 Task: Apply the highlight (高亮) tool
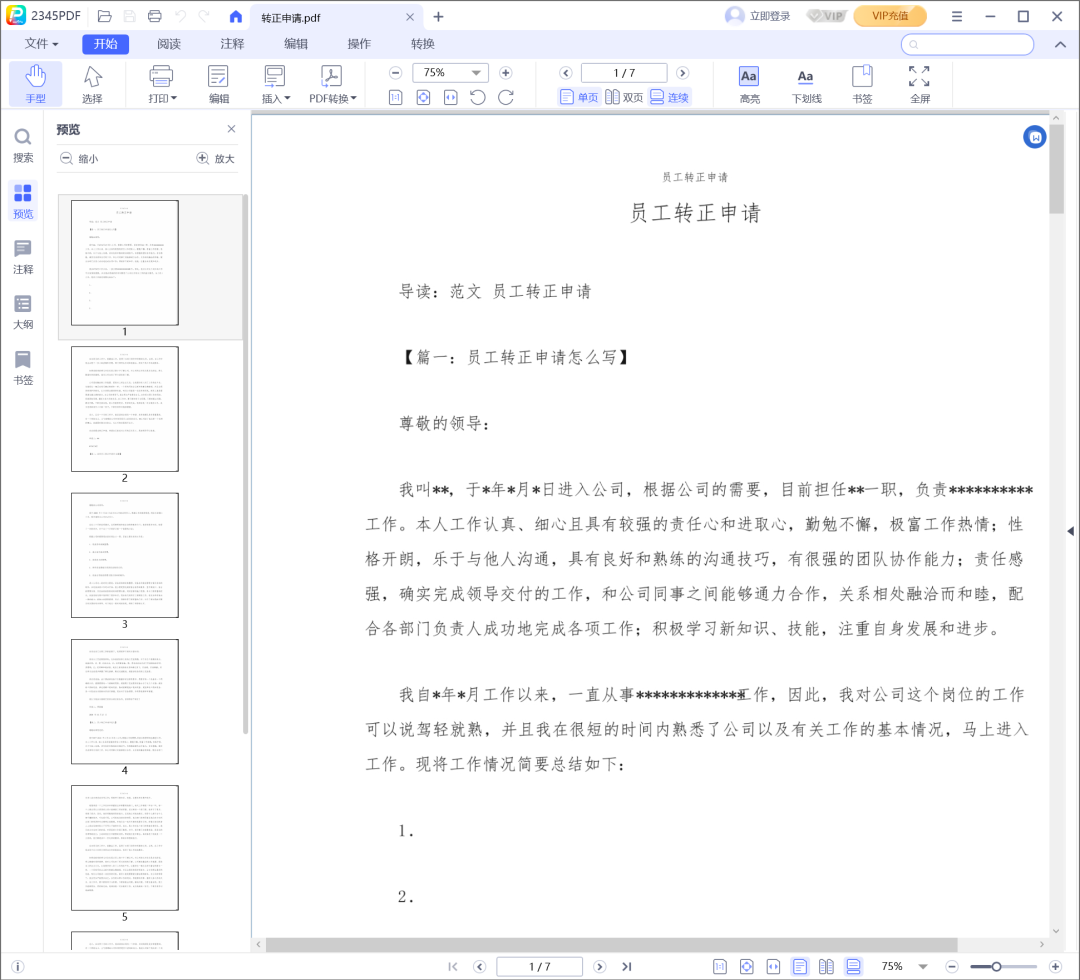click(749, 84)
